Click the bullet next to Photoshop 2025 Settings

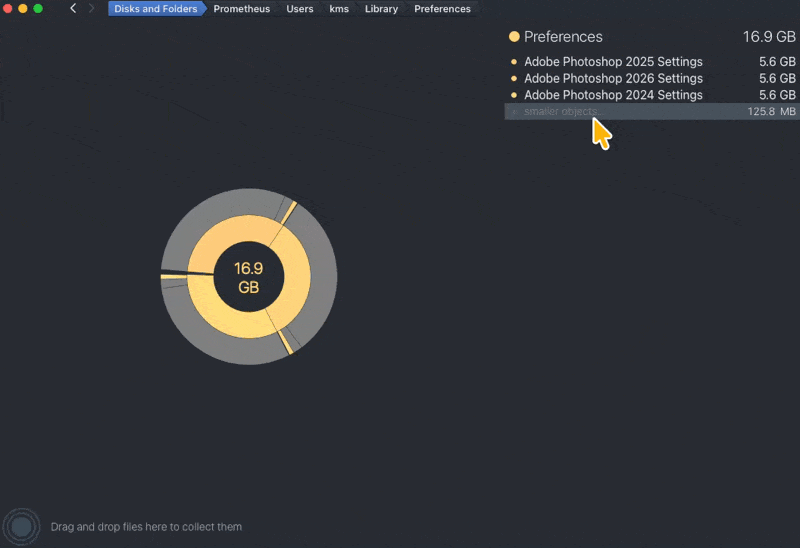tap(514, 62)
